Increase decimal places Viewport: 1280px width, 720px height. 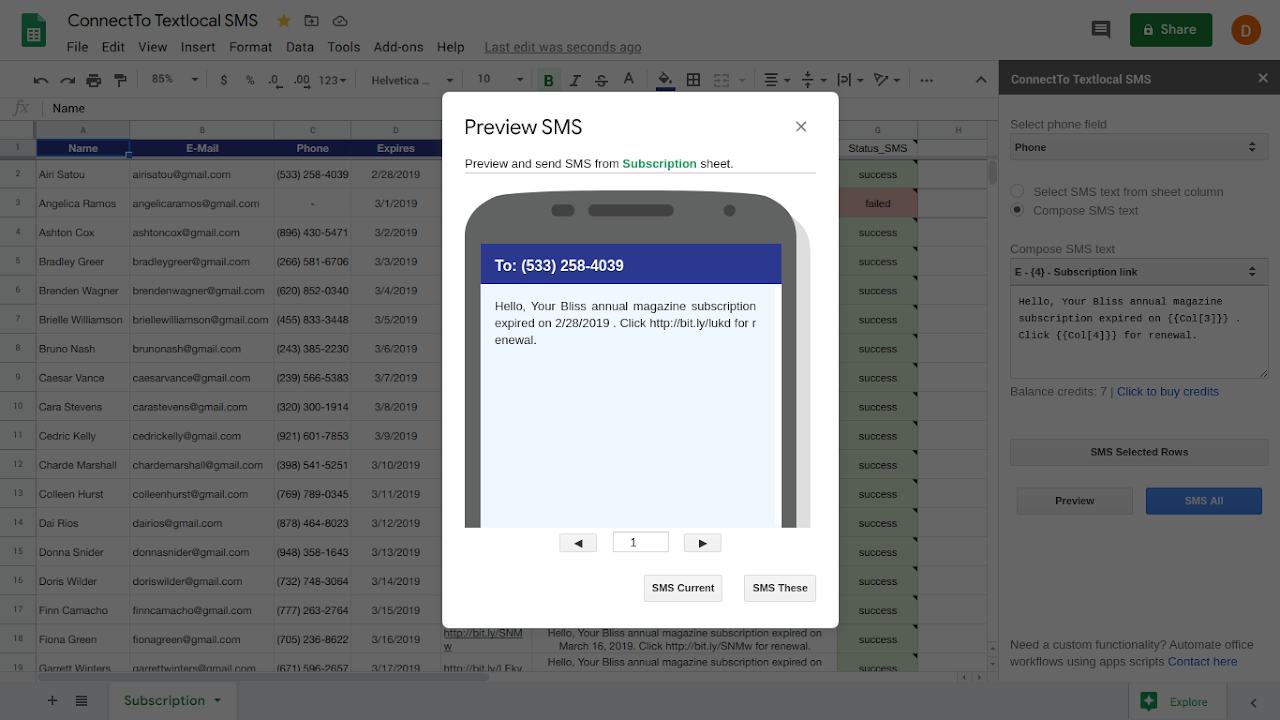pos(301,80)
